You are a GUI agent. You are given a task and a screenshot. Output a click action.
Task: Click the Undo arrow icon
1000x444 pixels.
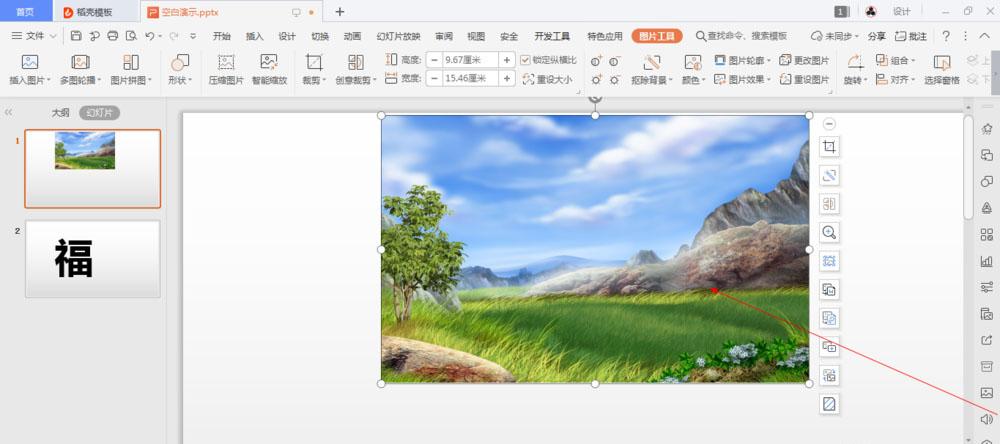[149, 36]
